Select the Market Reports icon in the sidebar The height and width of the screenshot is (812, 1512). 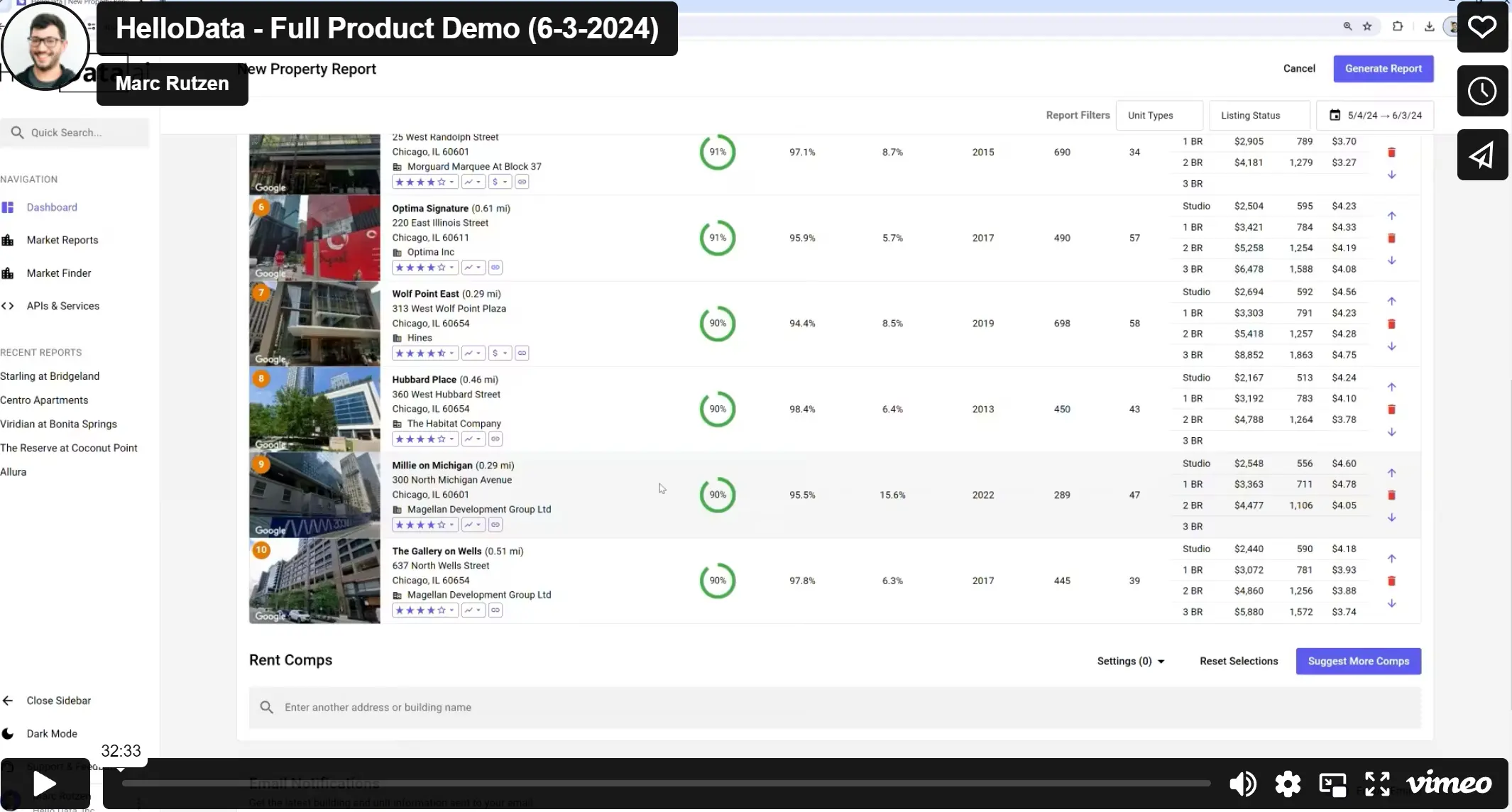(x=8, y=240)
